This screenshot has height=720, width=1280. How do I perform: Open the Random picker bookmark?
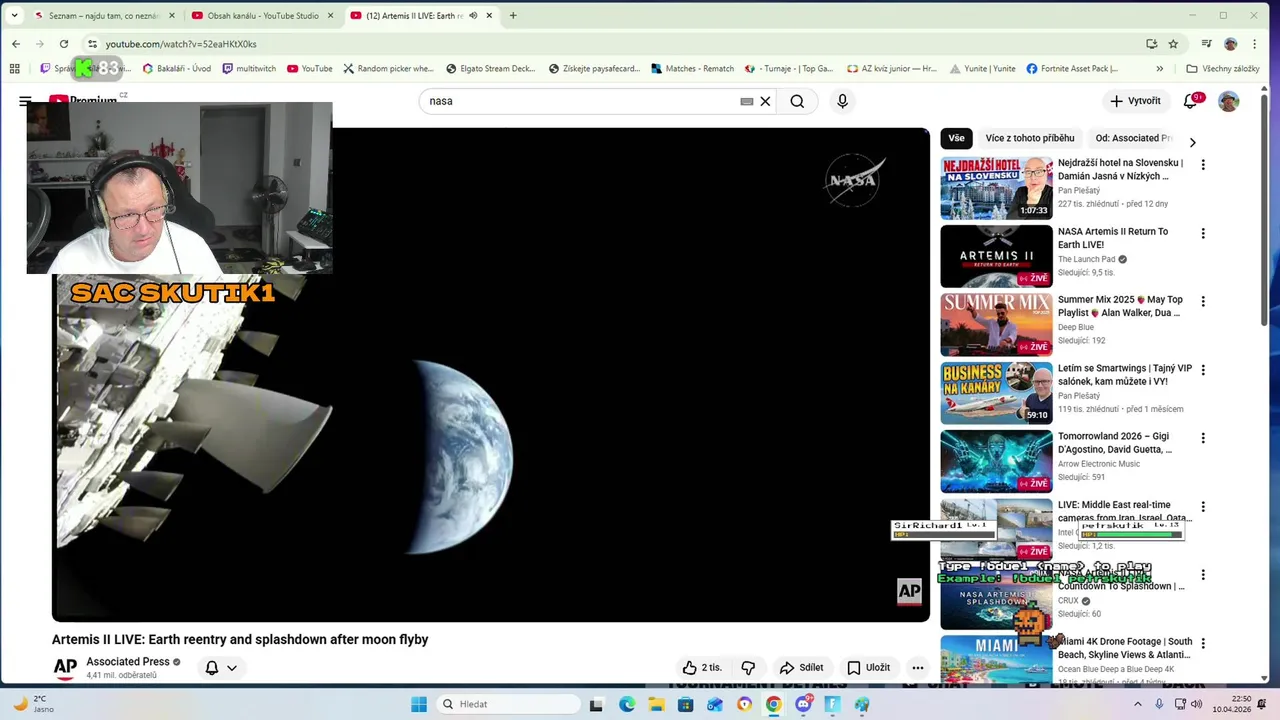point(388,69)
